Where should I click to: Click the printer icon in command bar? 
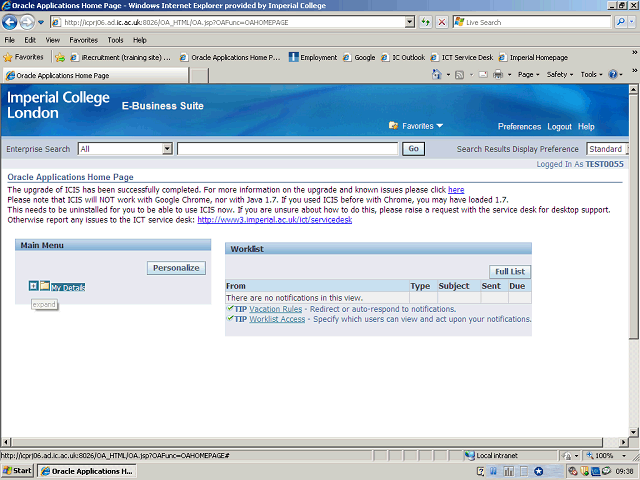tap(496, 75)
